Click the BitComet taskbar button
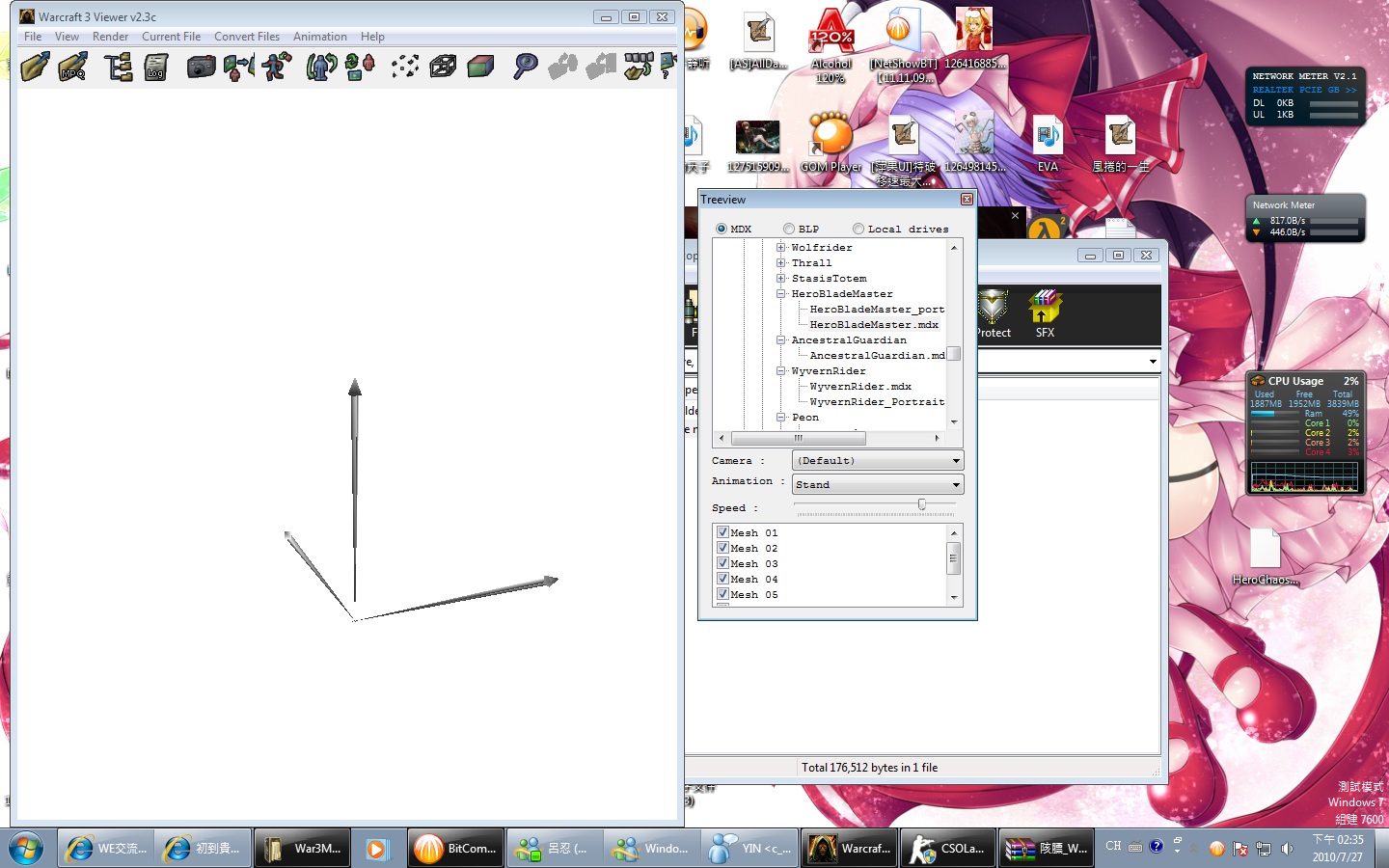1389x868 pixels. click(x=454, y=849)
